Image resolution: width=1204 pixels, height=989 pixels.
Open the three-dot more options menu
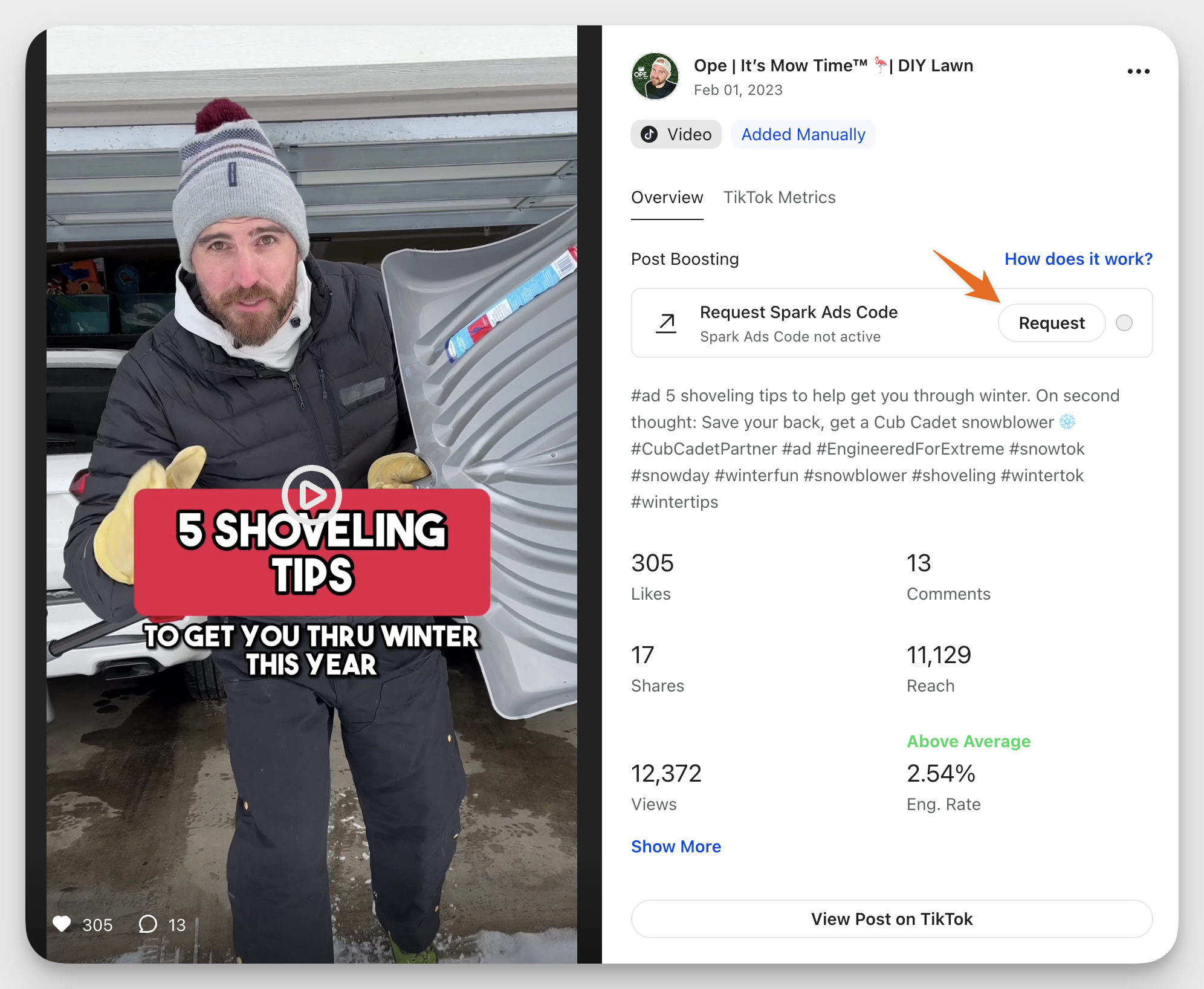tap(1138, 71)
